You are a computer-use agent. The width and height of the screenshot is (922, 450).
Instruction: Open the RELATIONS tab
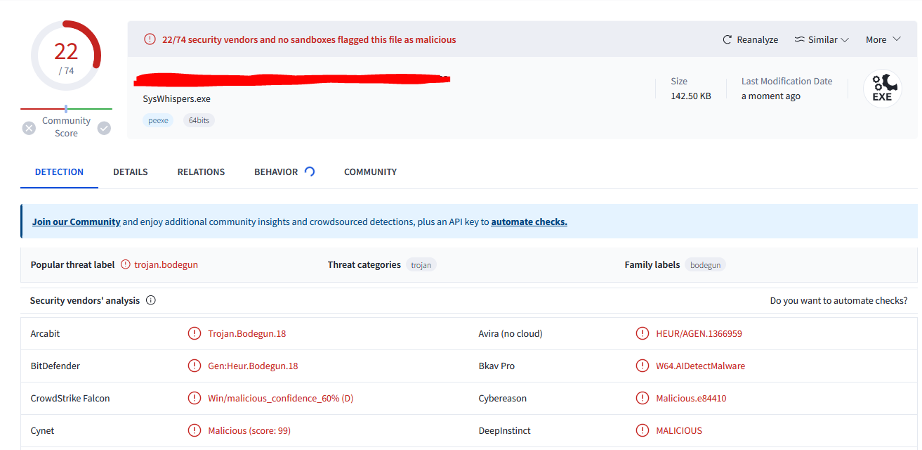tap(201, 172)
